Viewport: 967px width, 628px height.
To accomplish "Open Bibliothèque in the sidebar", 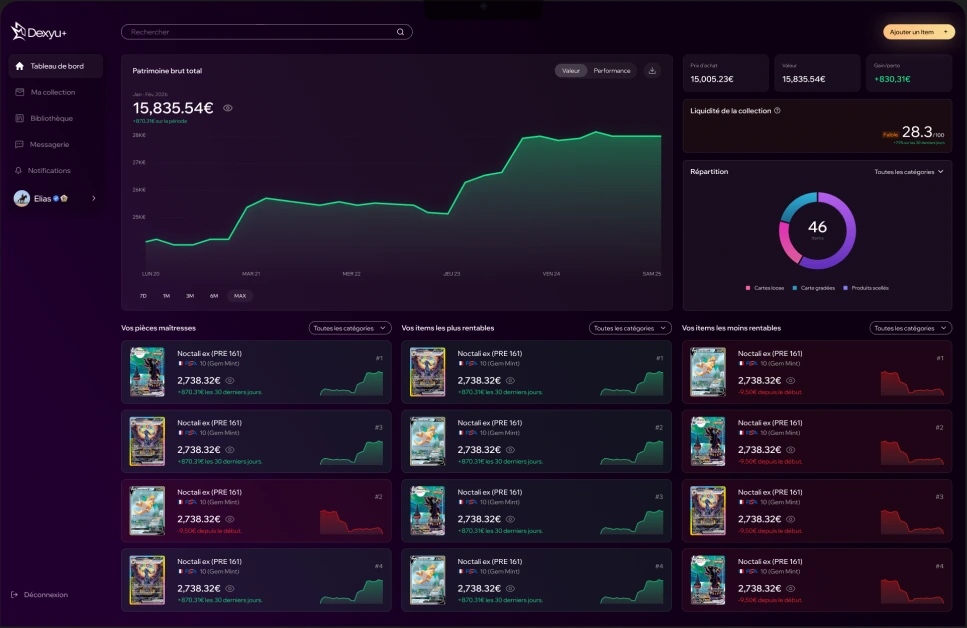I will coord(52,118).
